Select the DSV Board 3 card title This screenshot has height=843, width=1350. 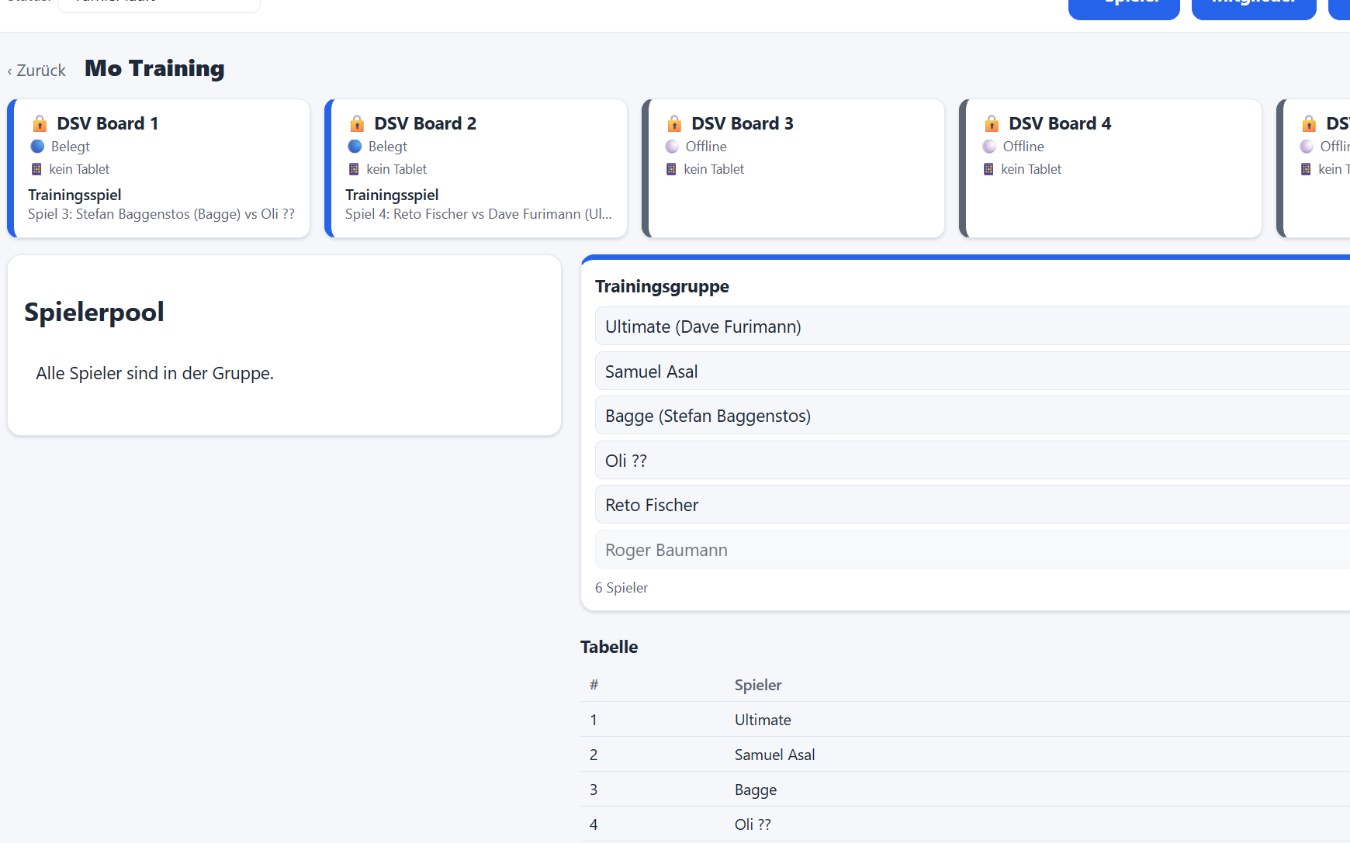click(742, 123)
